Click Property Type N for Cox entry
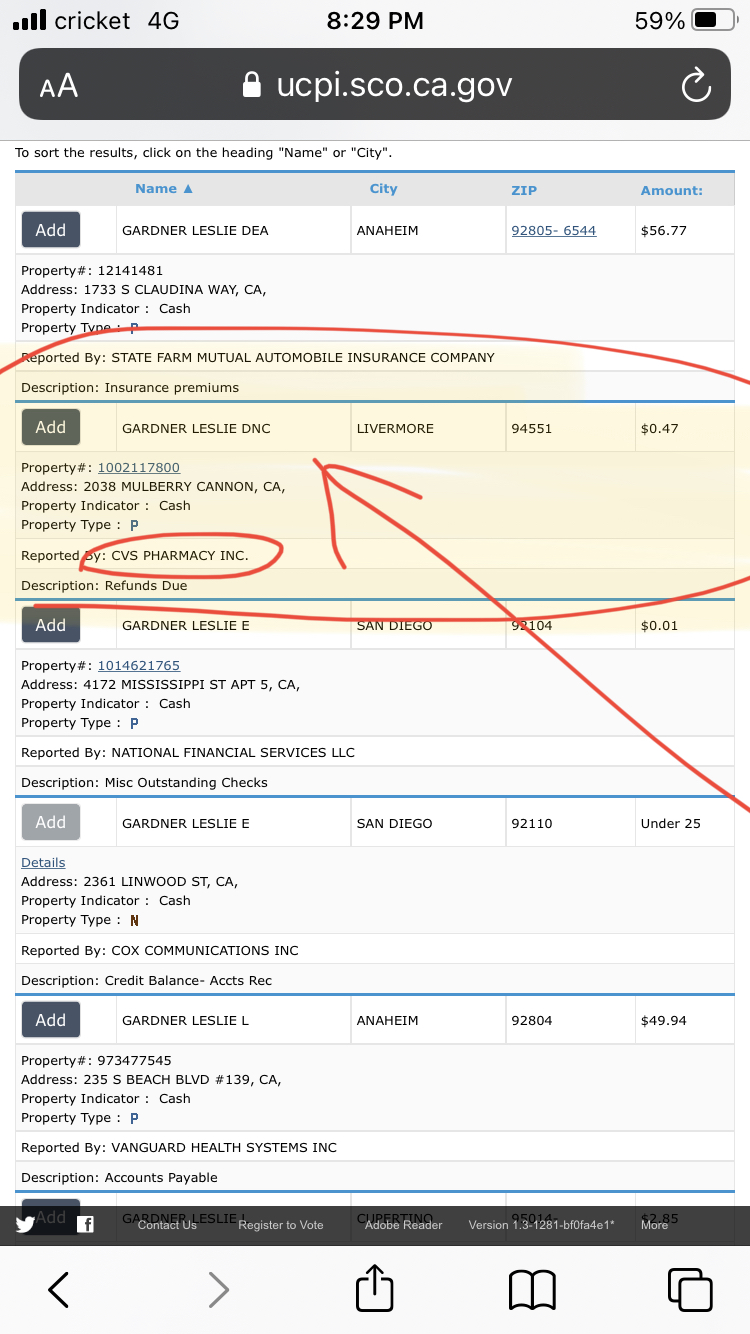The width and height of the screenshot is (750, 1334). coord(134,920)
